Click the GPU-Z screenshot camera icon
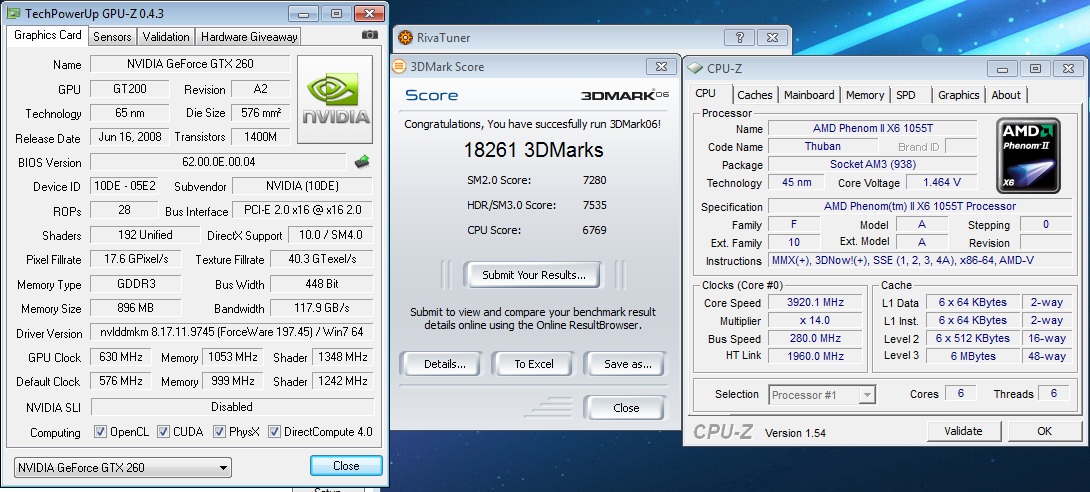 370,35
